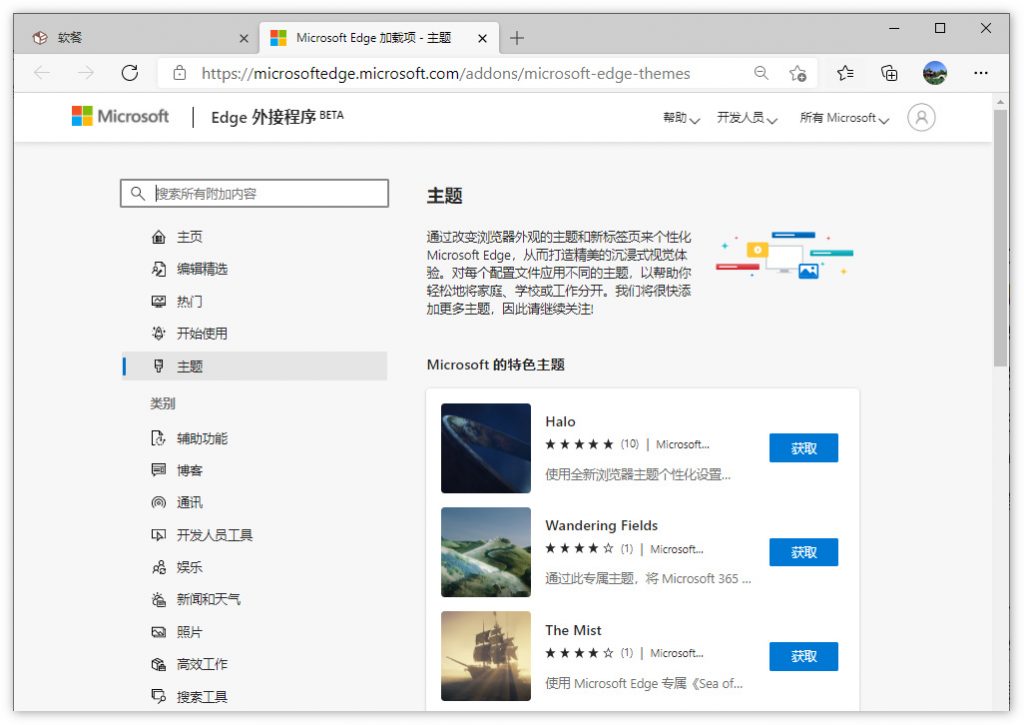Open the favorites list icon
The width and height of the screenshot is (1024, 725).
click(x=845, y=73)
